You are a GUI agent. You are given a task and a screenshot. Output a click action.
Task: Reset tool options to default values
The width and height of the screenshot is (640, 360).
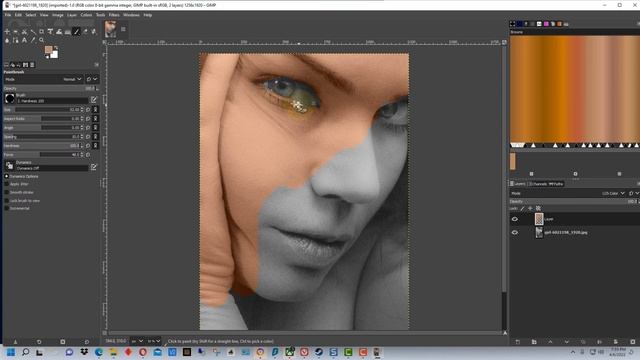pyautogui.click(x=87, y=342)
